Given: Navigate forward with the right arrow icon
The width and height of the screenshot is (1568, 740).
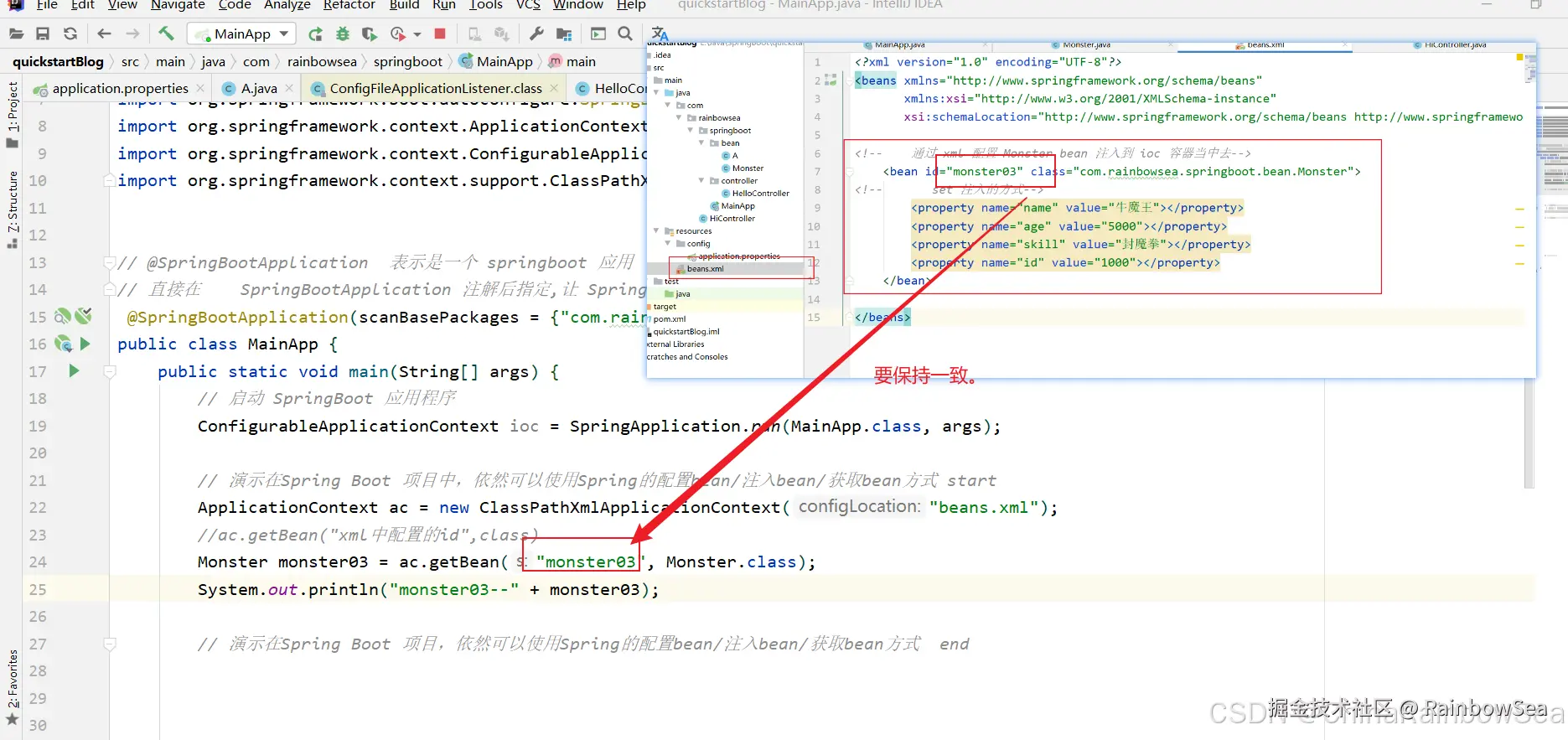Looking at the screenshot, I should (132, 34).
